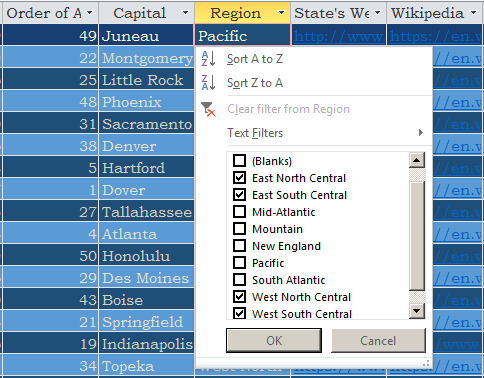This screenshot has width=484, height=378.
Task: Click the Indianapolis capital cell
Action: (x=146, y=343)
